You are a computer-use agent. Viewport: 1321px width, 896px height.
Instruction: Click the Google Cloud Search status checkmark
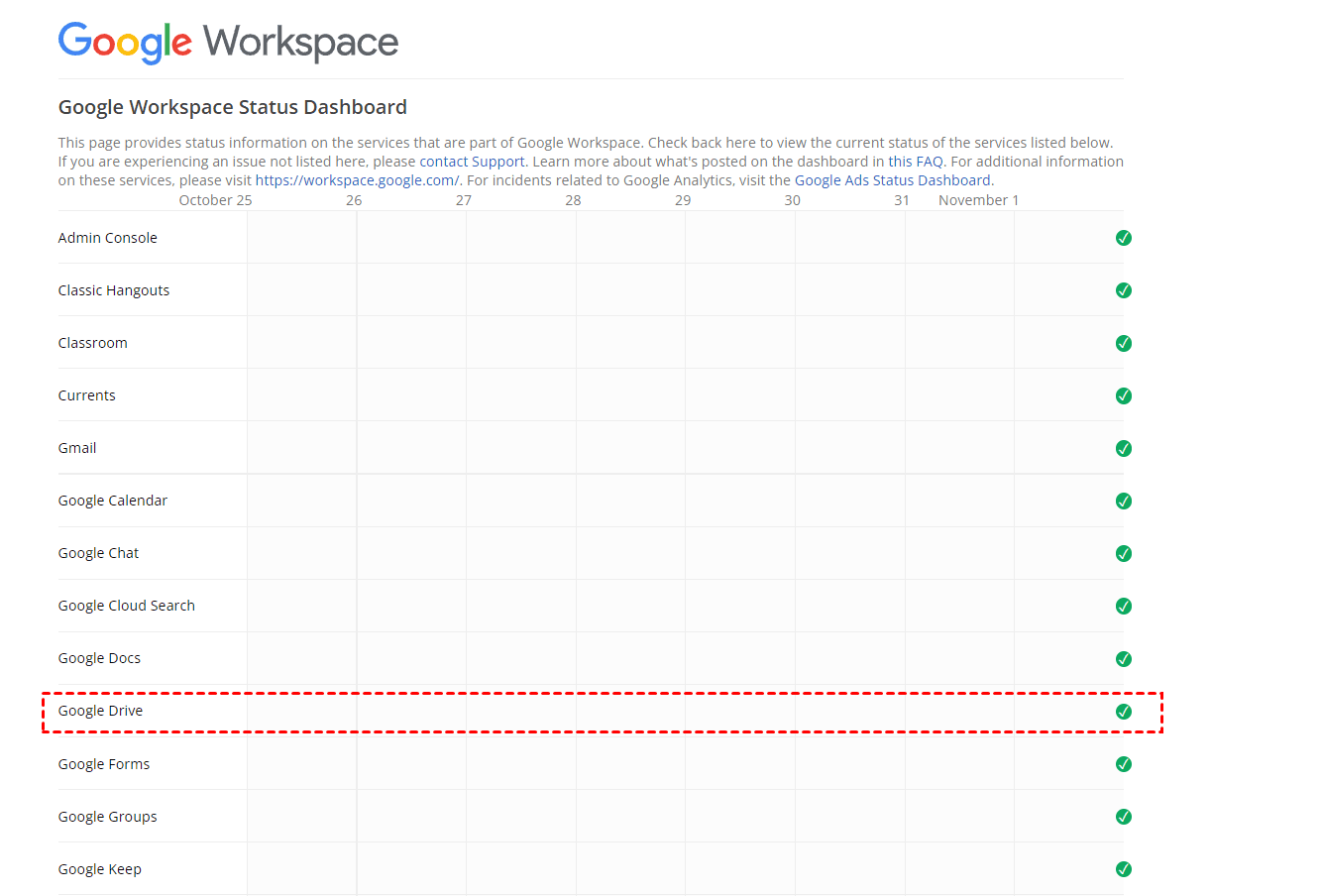(1124, 606)
